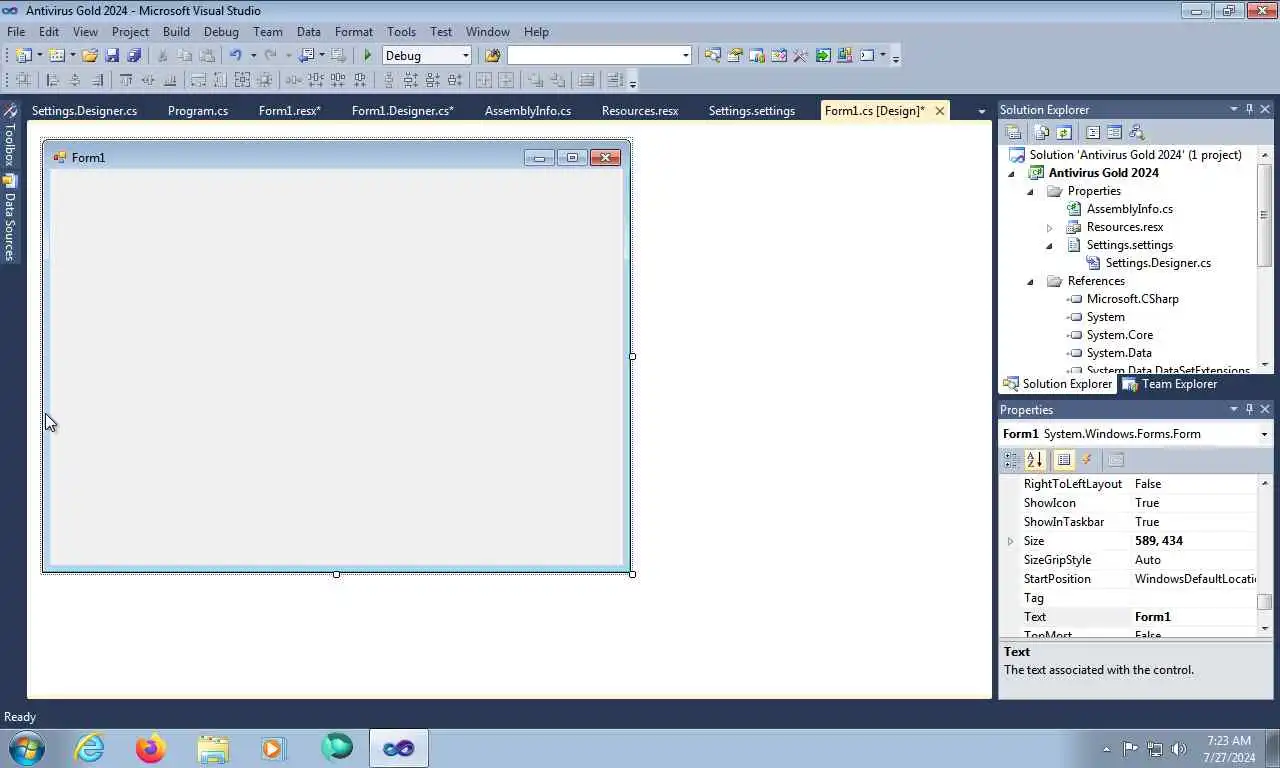Click the Refresh icon in Solution Explorer
The height and width of the screenshot is (768, 1280).
1064,132
